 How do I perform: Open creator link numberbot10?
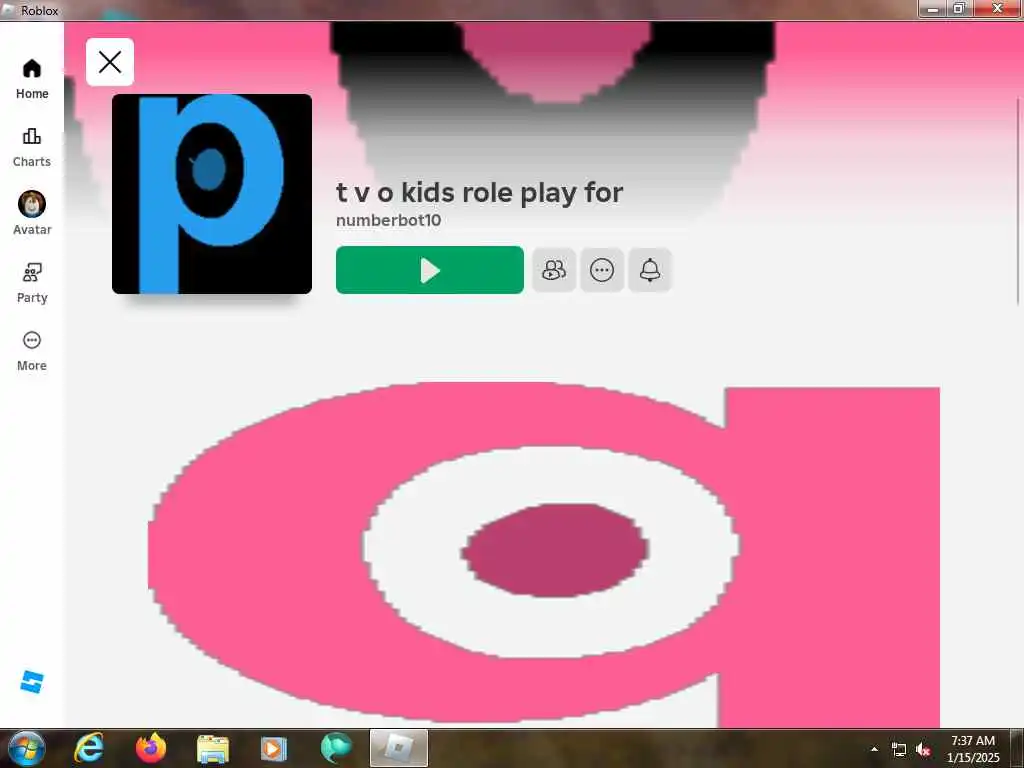[x=389, y=220]
